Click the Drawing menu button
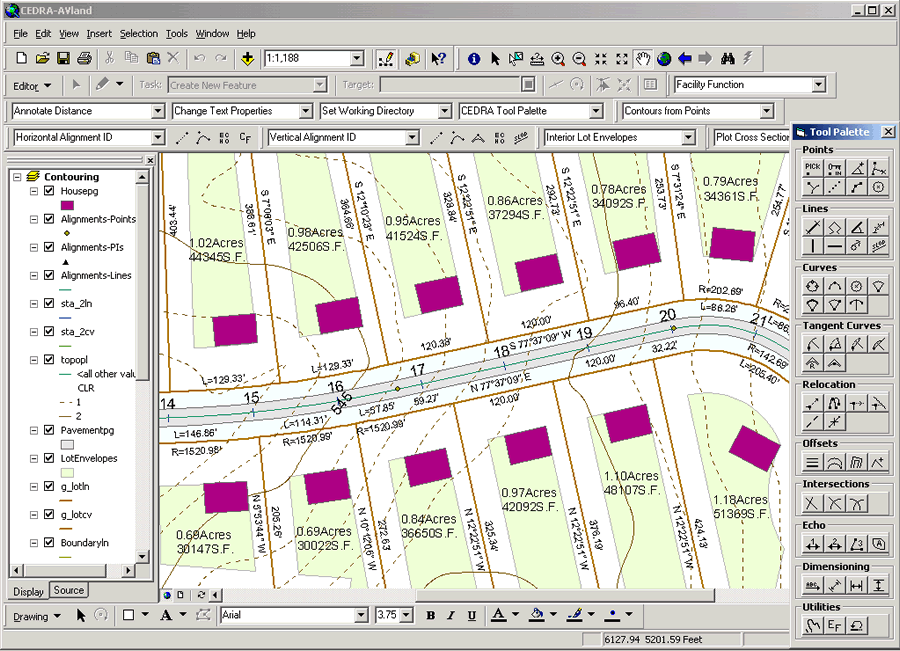Viewport: 900px width, 651px height. click(x=31, y=616)
